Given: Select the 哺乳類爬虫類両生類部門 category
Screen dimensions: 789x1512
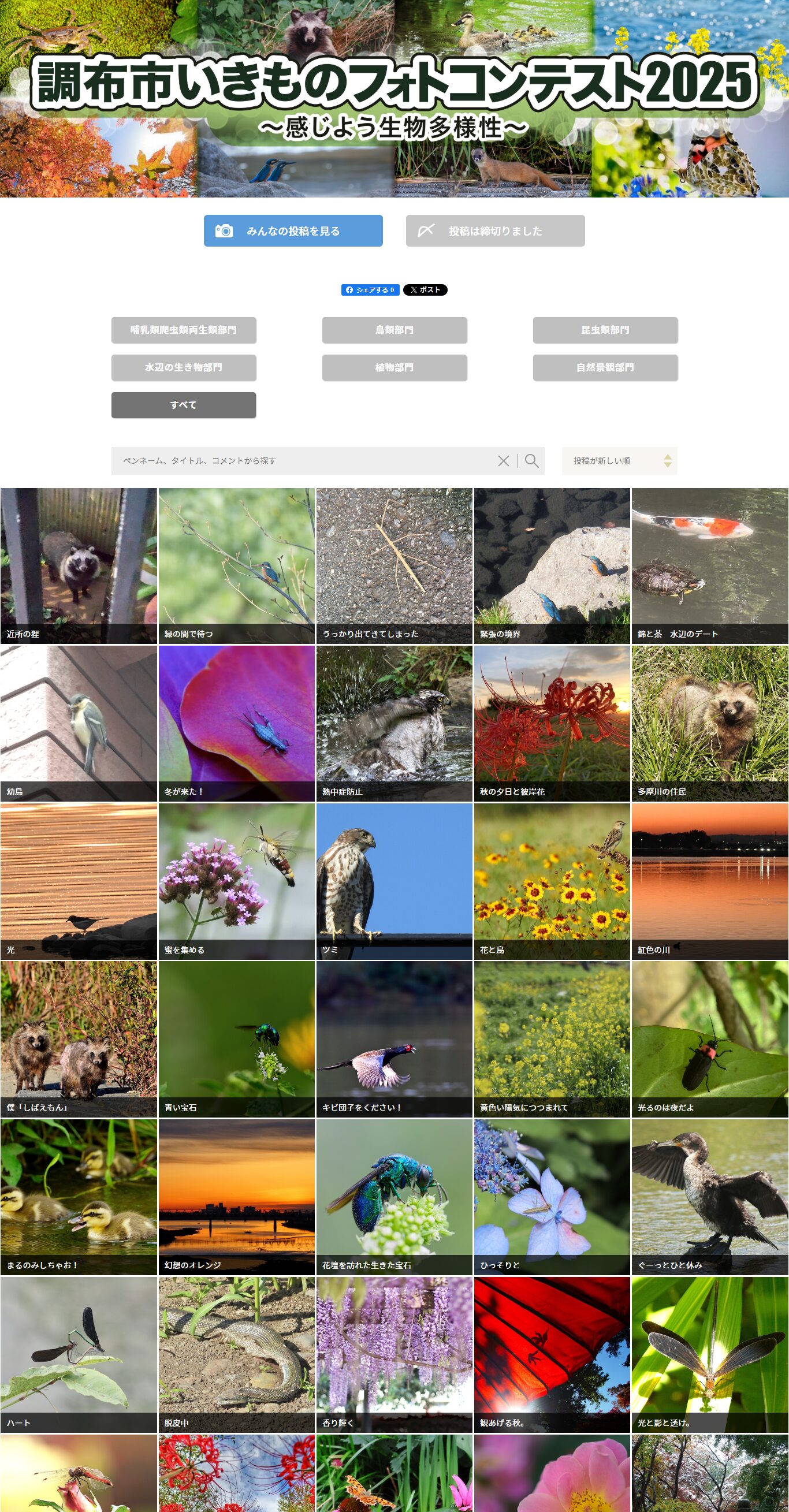Looking at the screenshot, I should (184, 330).
